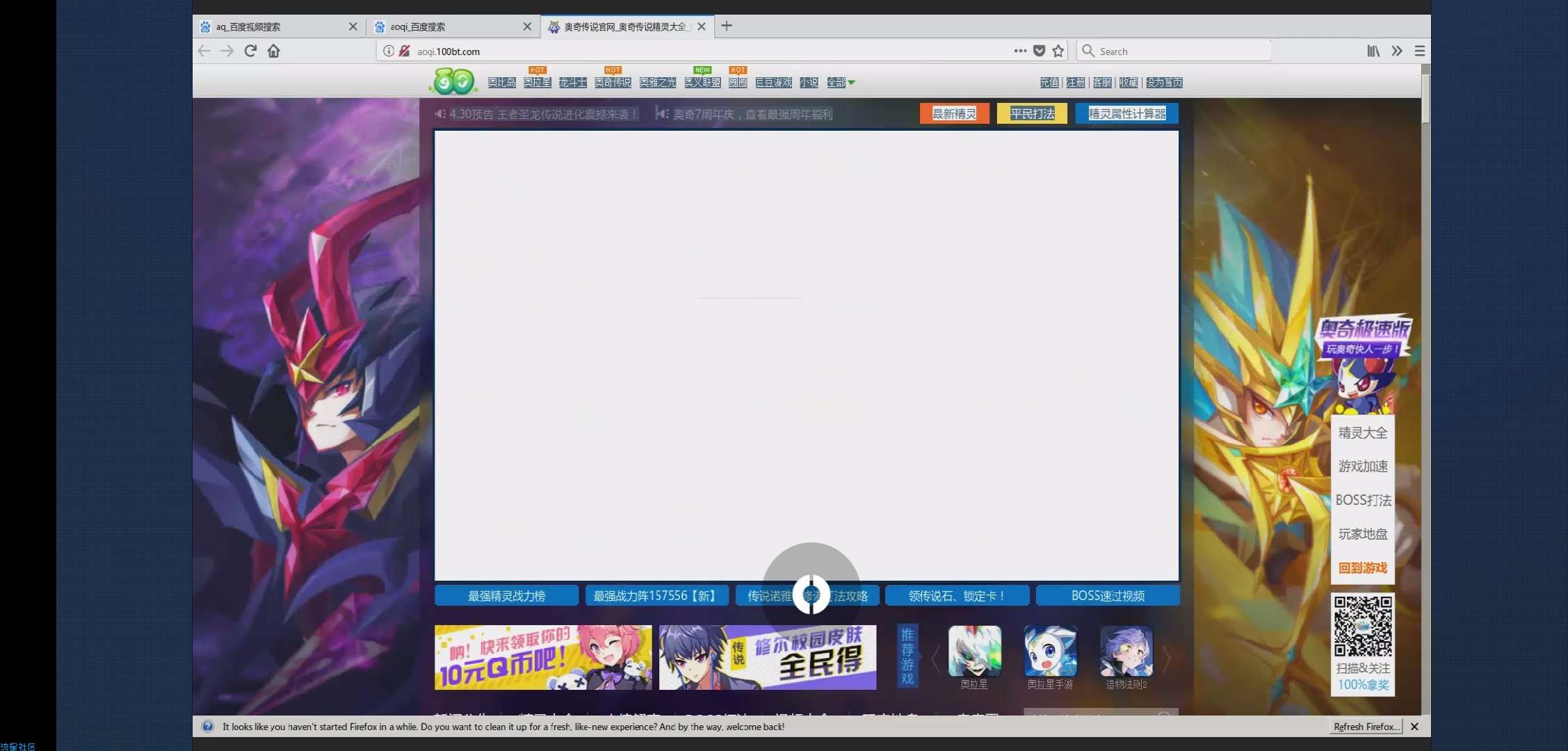The height and width of the screenshot is (751, 1568).
Task: Open 10元Q币 promo banner
Action: [x=543, y=657]
